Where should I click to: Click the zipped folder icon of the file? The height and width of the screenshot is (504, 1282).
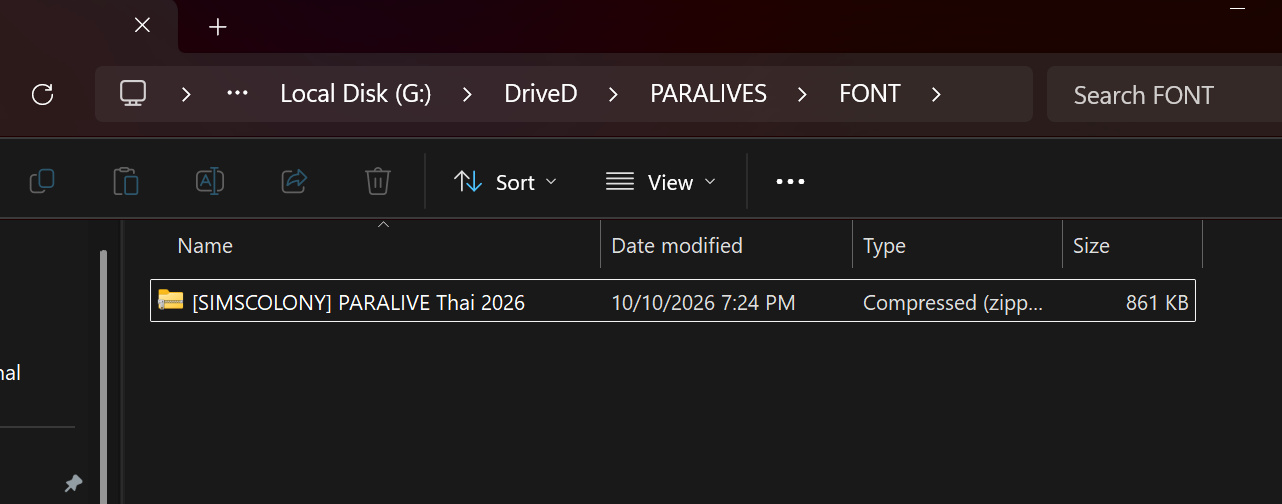171,300
